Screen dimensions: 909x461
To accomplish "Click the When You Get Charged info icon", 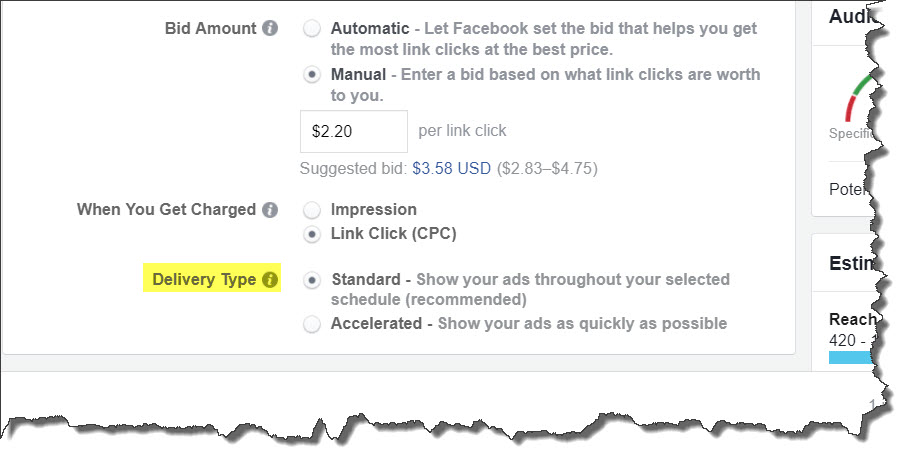I will click(x=270, y=209).
